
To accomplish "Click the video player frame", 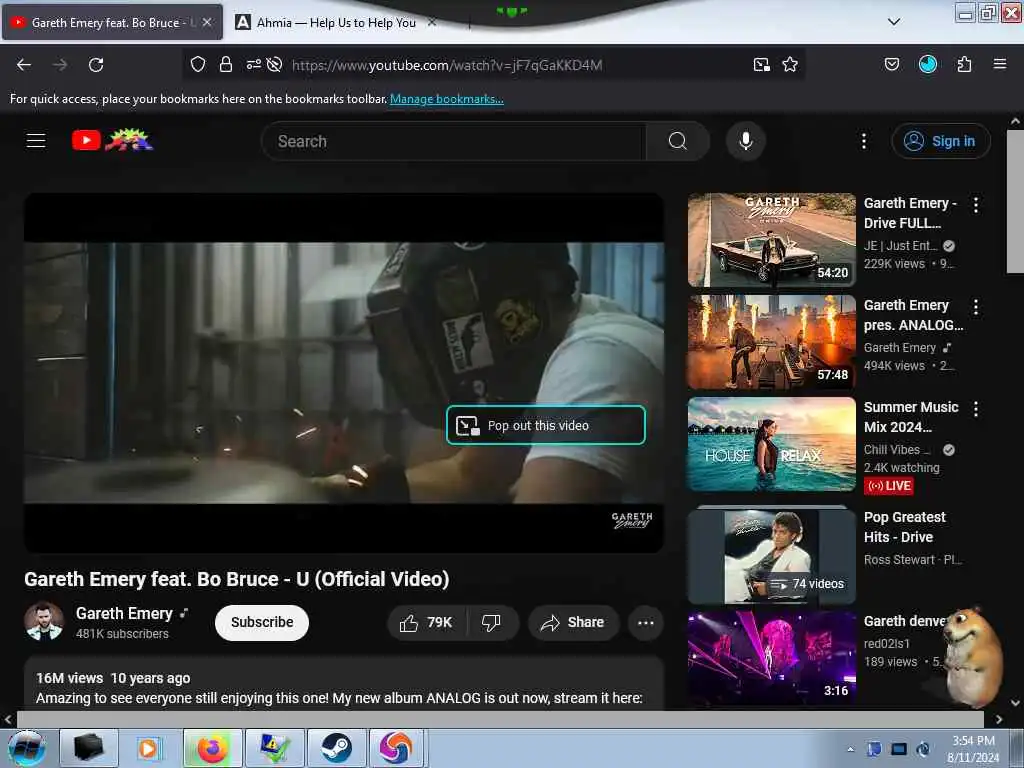I will (x=344, y=373).
